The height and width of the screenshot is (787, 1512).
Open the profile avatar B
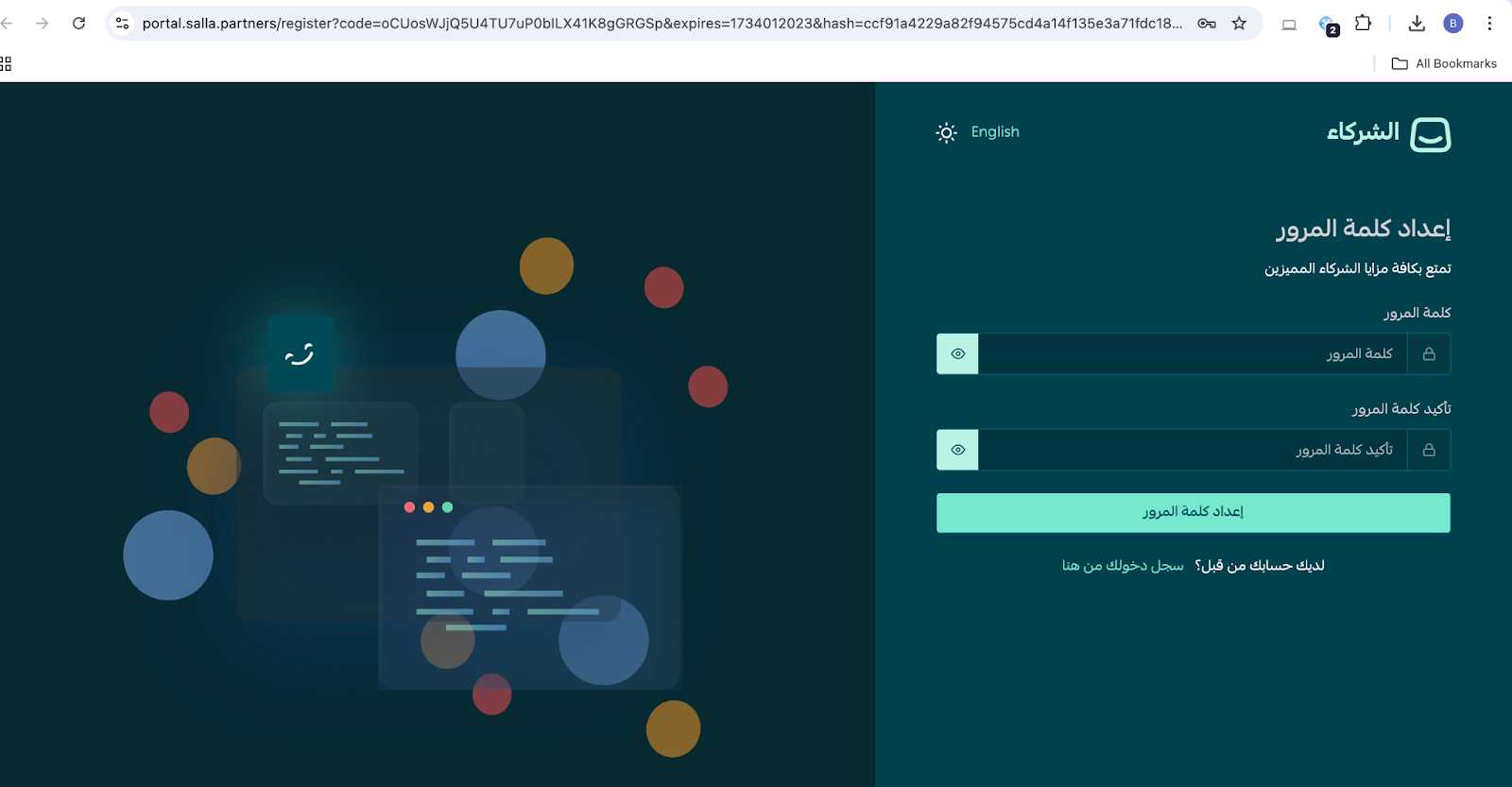pyautogui.click(x=1453, y=24)
